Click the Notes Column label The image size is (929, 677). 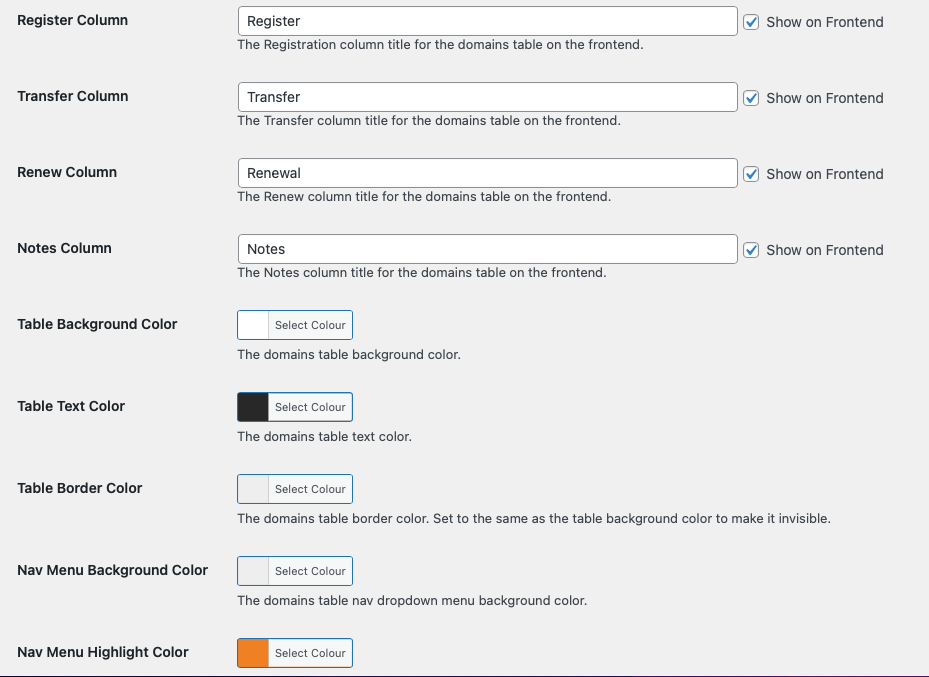point(64,248)
